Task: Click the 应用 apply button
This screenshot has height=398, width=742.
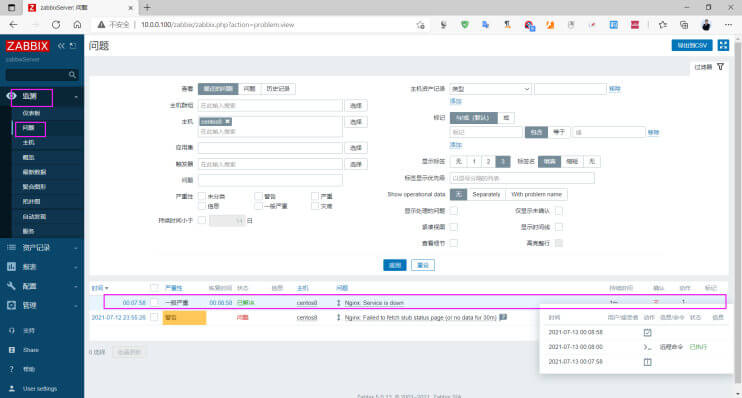Action: point(395,265)
